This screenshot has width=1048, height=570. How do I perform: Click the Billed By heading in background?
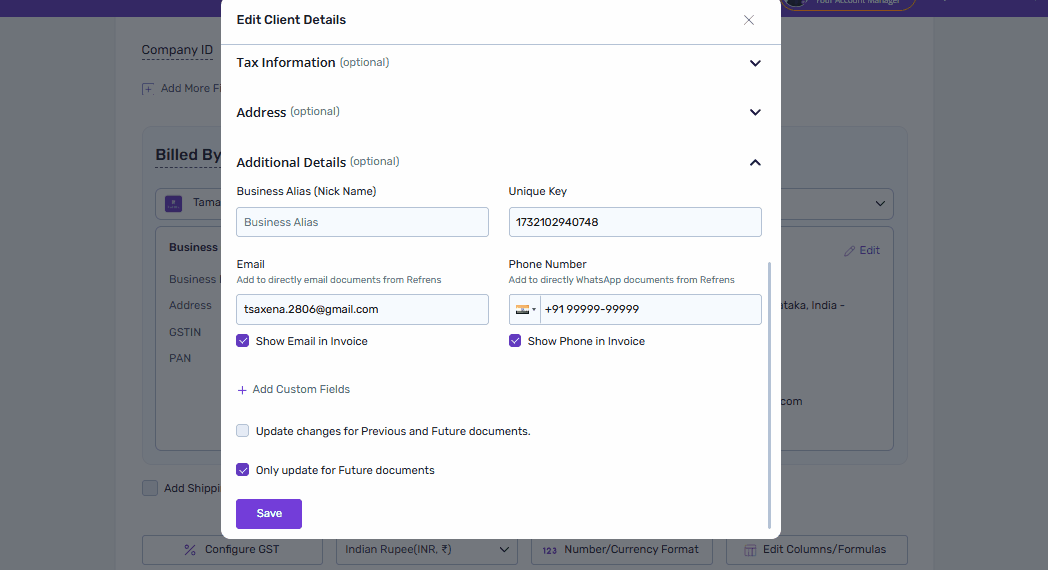pyautogui.click(x=188, y=155)
